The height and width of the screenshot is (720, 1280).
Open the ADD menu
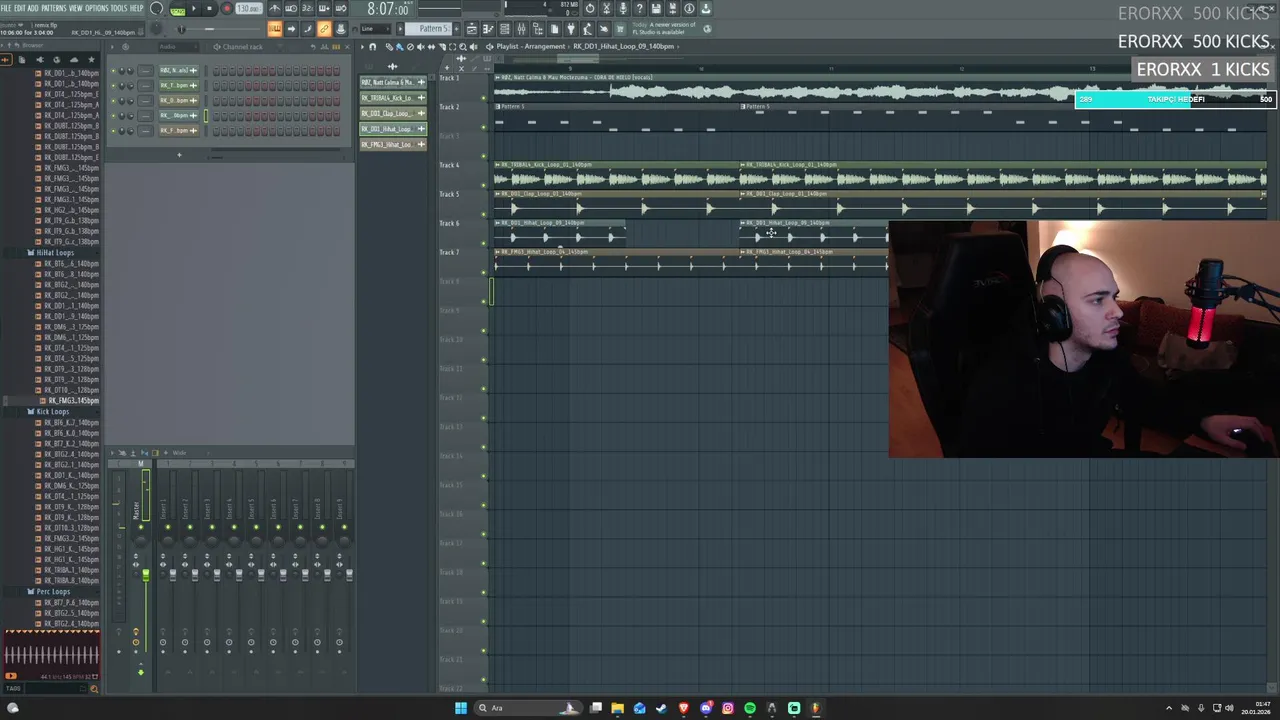pyautogui.click(x=33, y=9)
